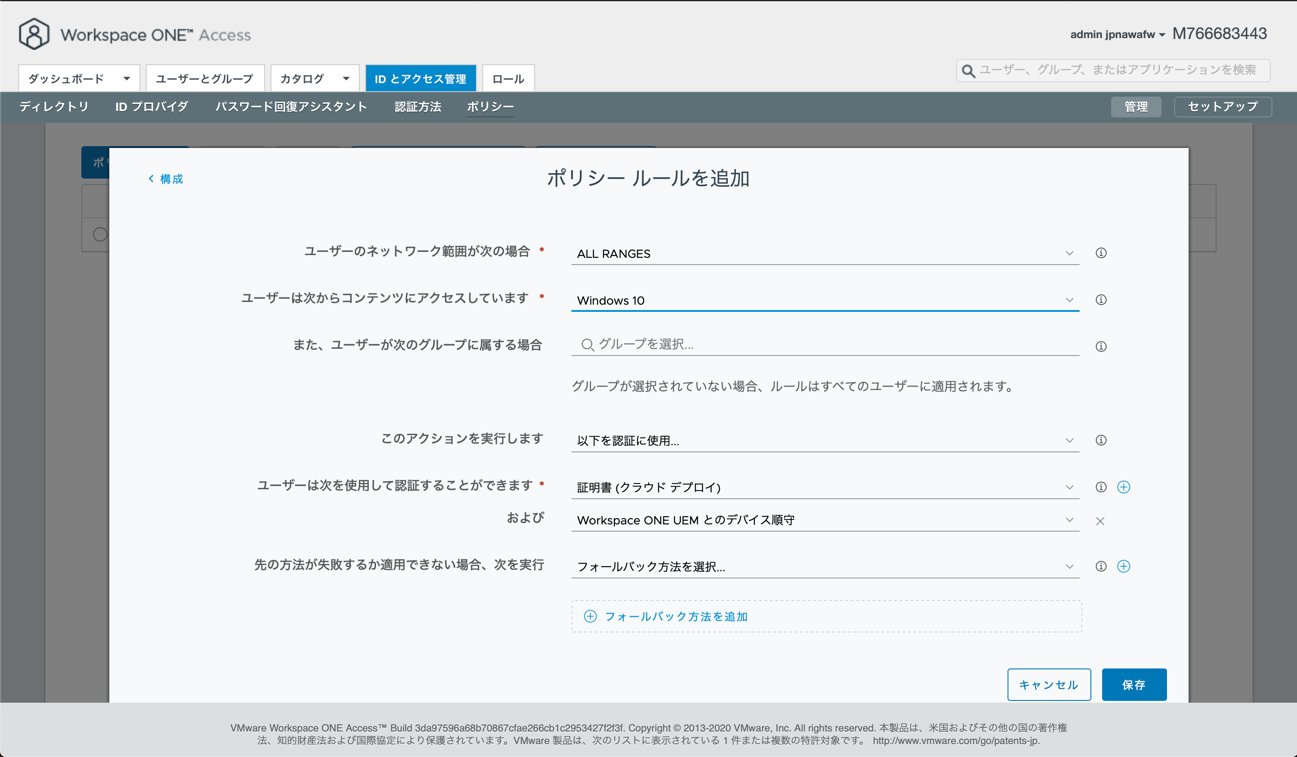Click the 管理 button
Viewport: 1297px width, 757px height.
point(1136,107)
